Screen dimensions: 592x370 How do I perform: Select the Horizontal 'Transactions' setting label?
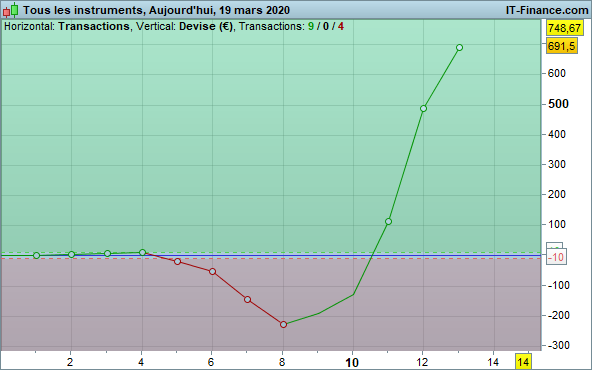[94, 26]
